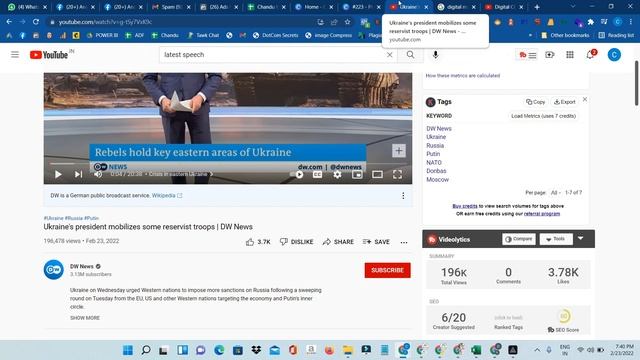Image resolution: width=640 pixels, height=360 pixels.
Task: Subscribe to DW News
Action: pos(387,270)
